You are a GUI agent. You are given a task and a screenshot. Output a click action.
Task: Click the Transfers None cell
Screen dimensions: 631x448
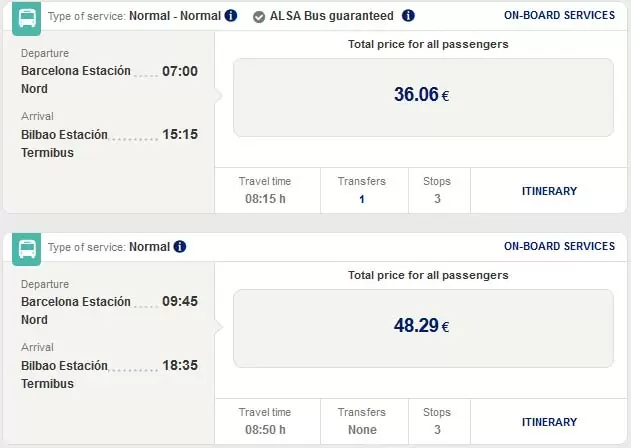(364, 421)
